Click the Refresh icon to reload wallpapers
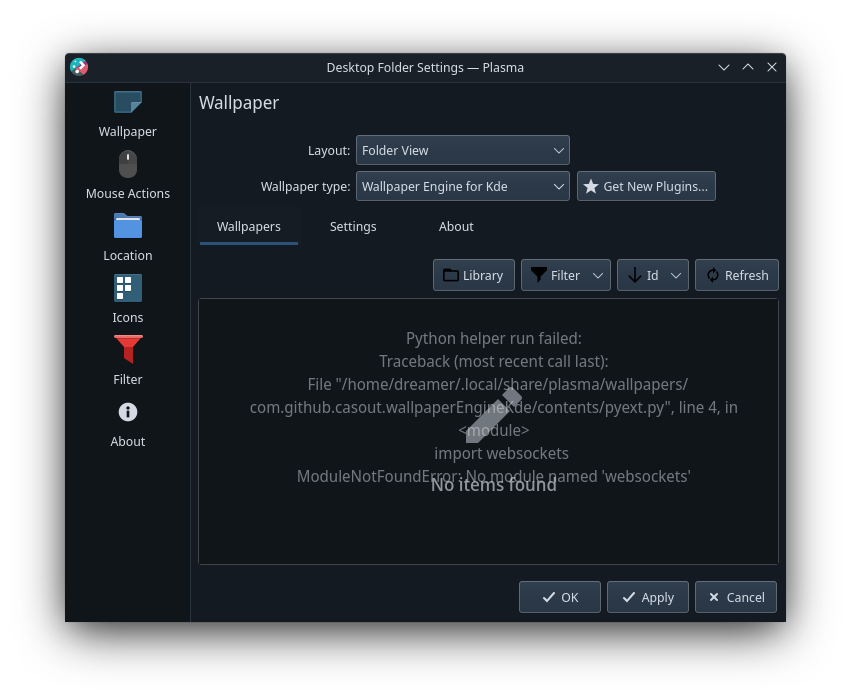The height and width of the screenshot is (699, 851). coord(712,275)
